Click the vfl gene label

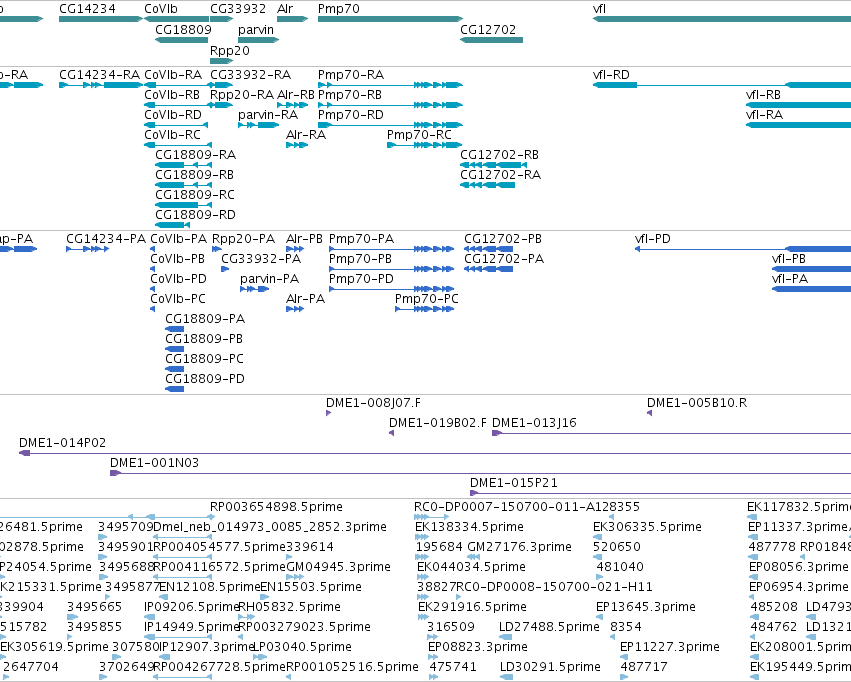coord(599,9)
